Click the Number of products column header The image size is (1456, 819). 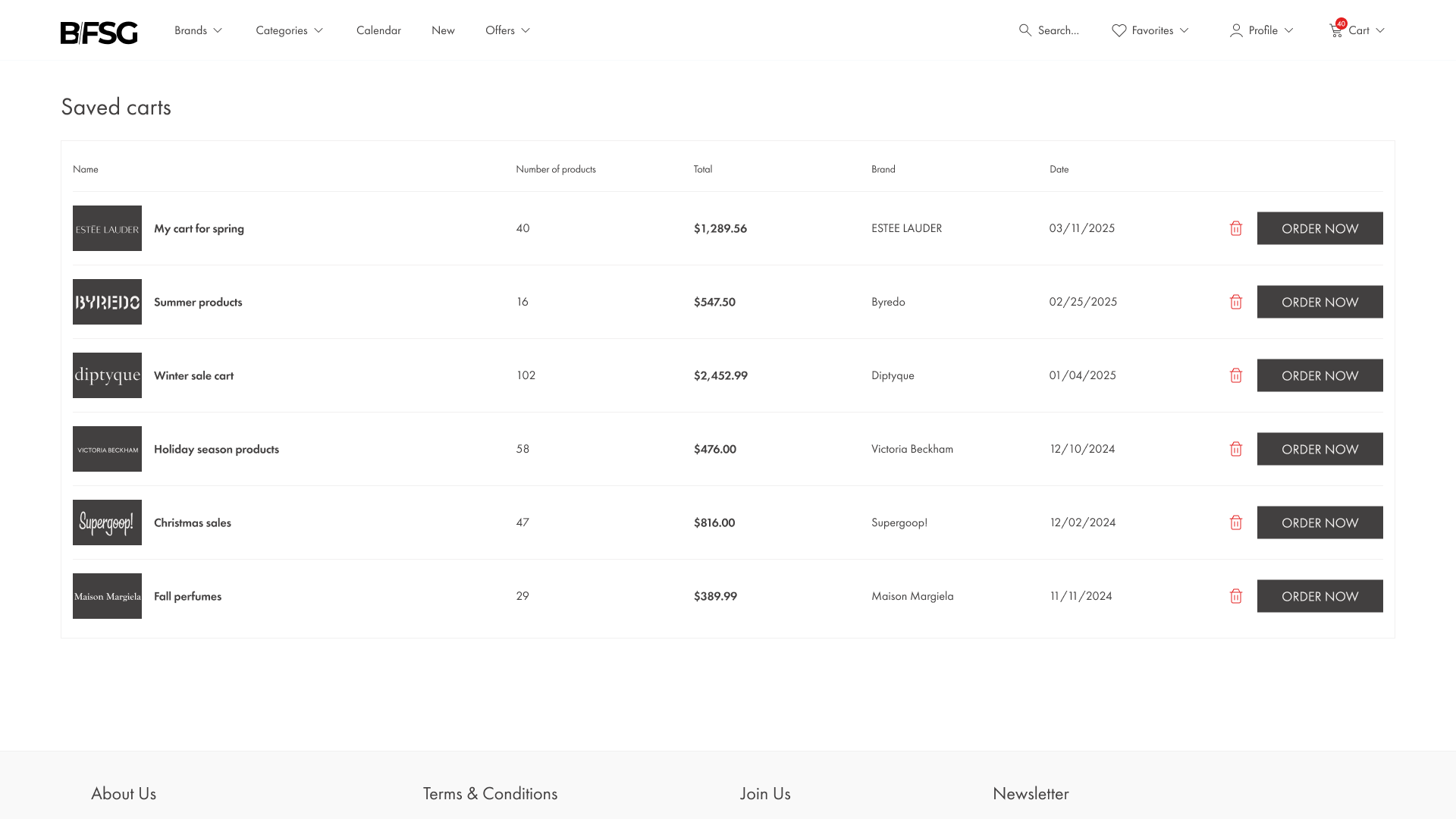pyautogui.click(x=556, y=169)
